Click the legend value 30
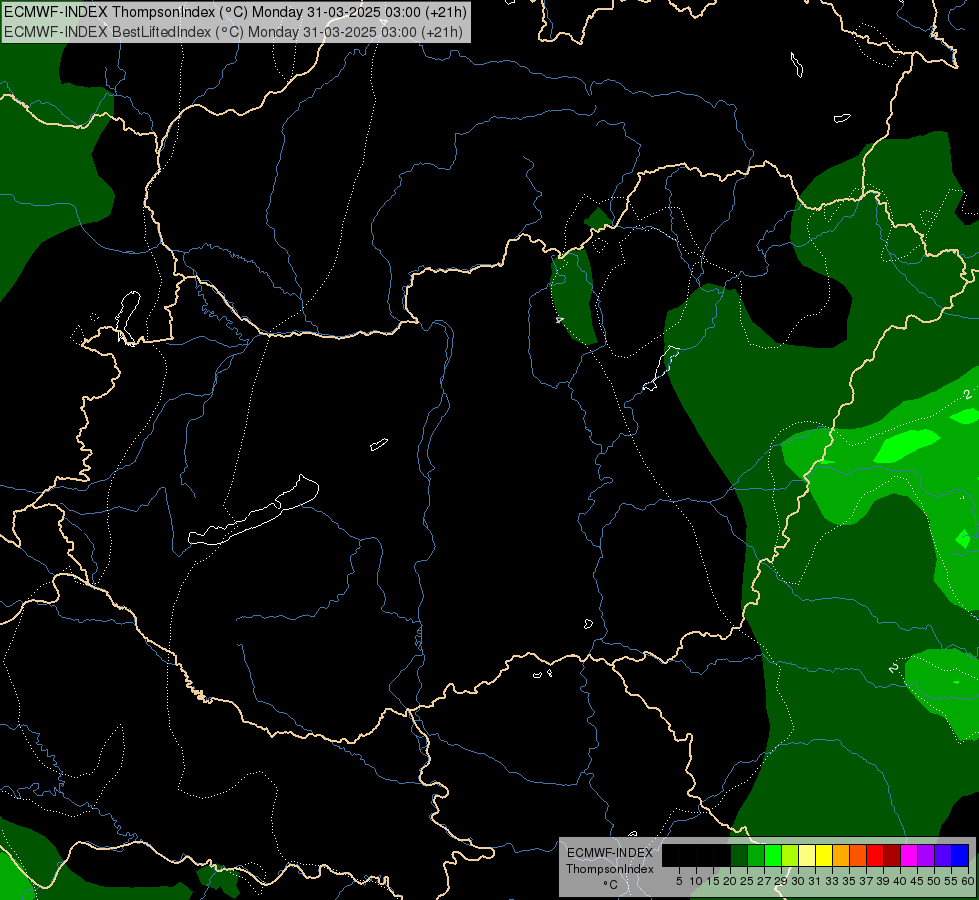 [799, 881]
